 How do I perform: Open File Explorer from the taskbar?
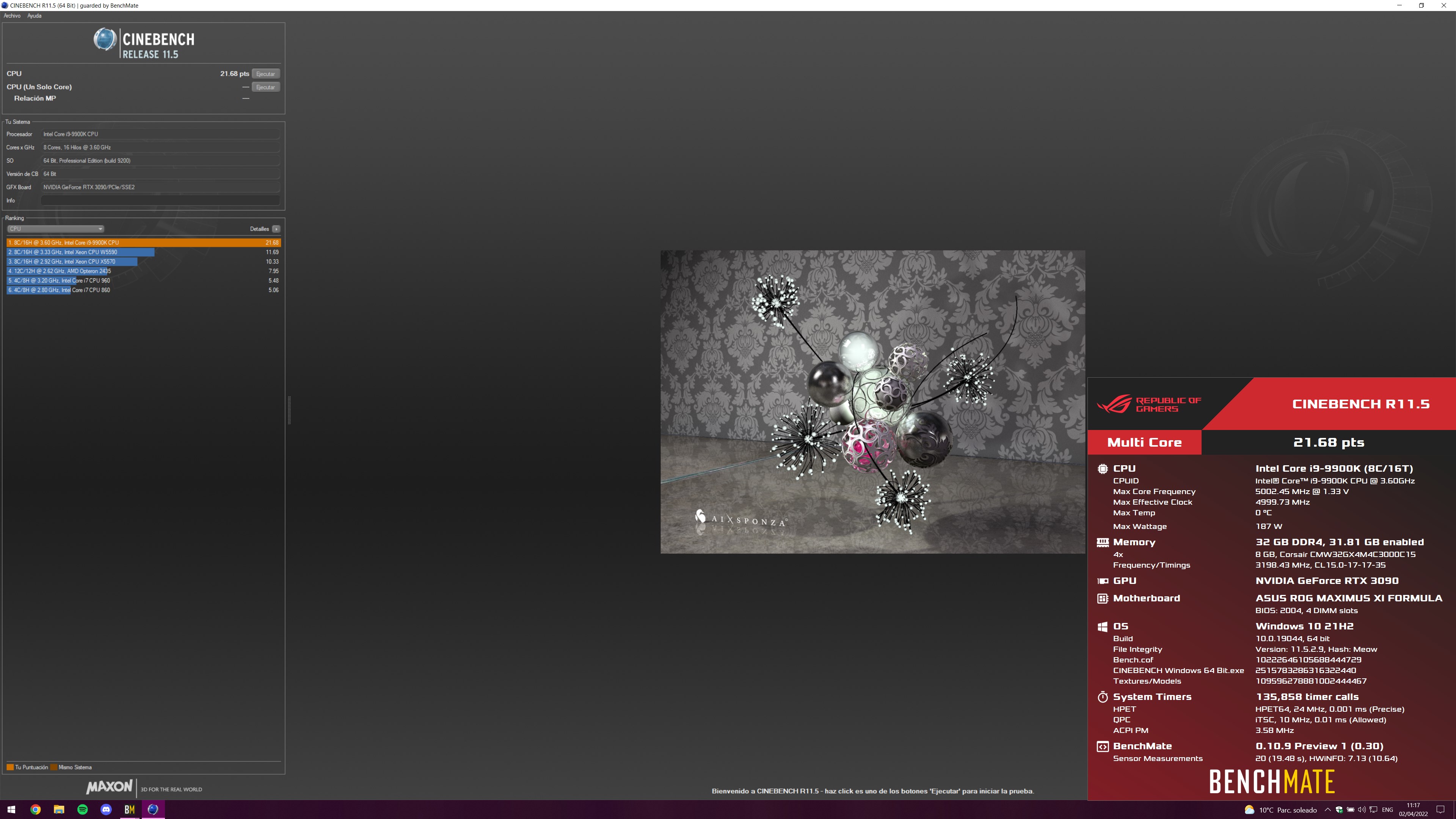[59, 810]
